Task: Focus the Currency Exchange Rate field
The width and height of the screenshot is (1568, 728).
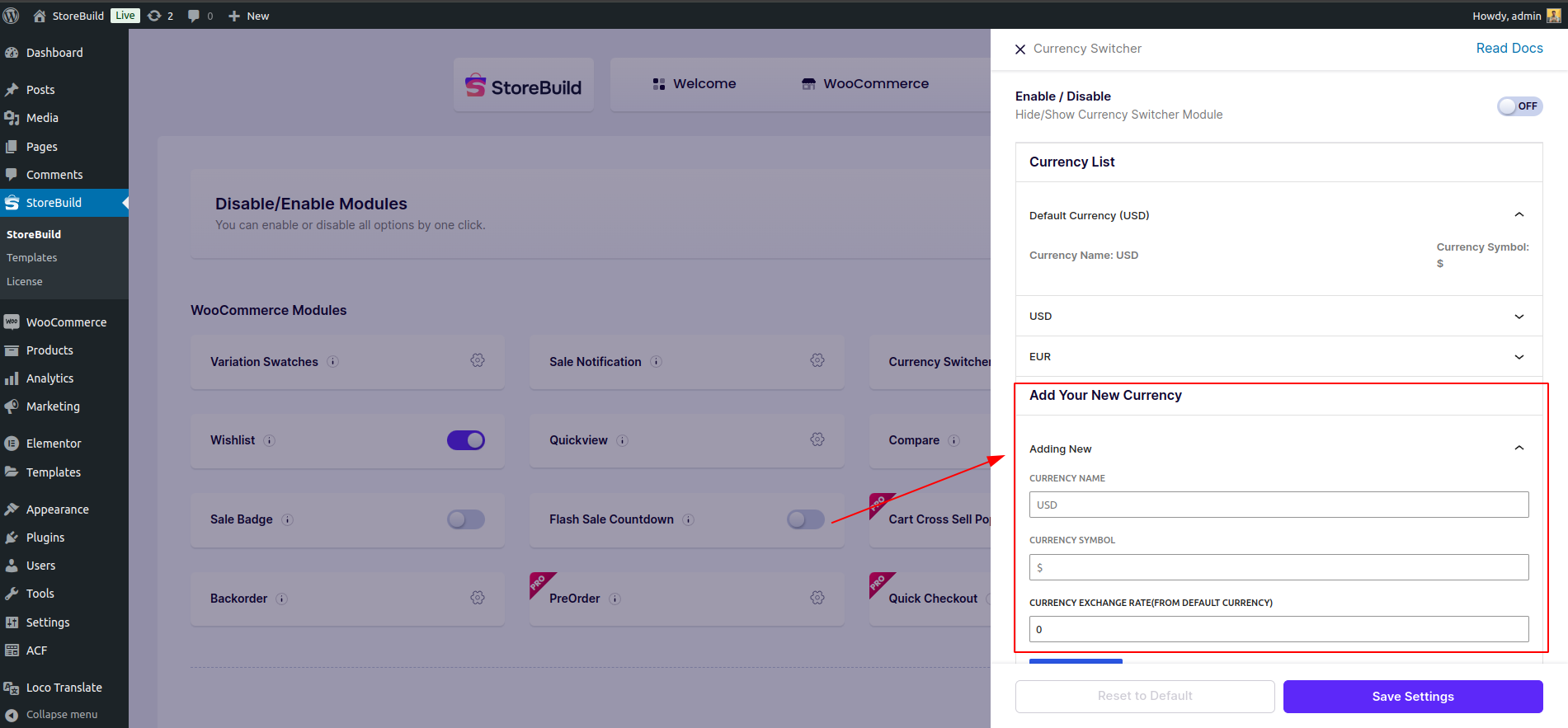Action: click(x=1278, y=629)
